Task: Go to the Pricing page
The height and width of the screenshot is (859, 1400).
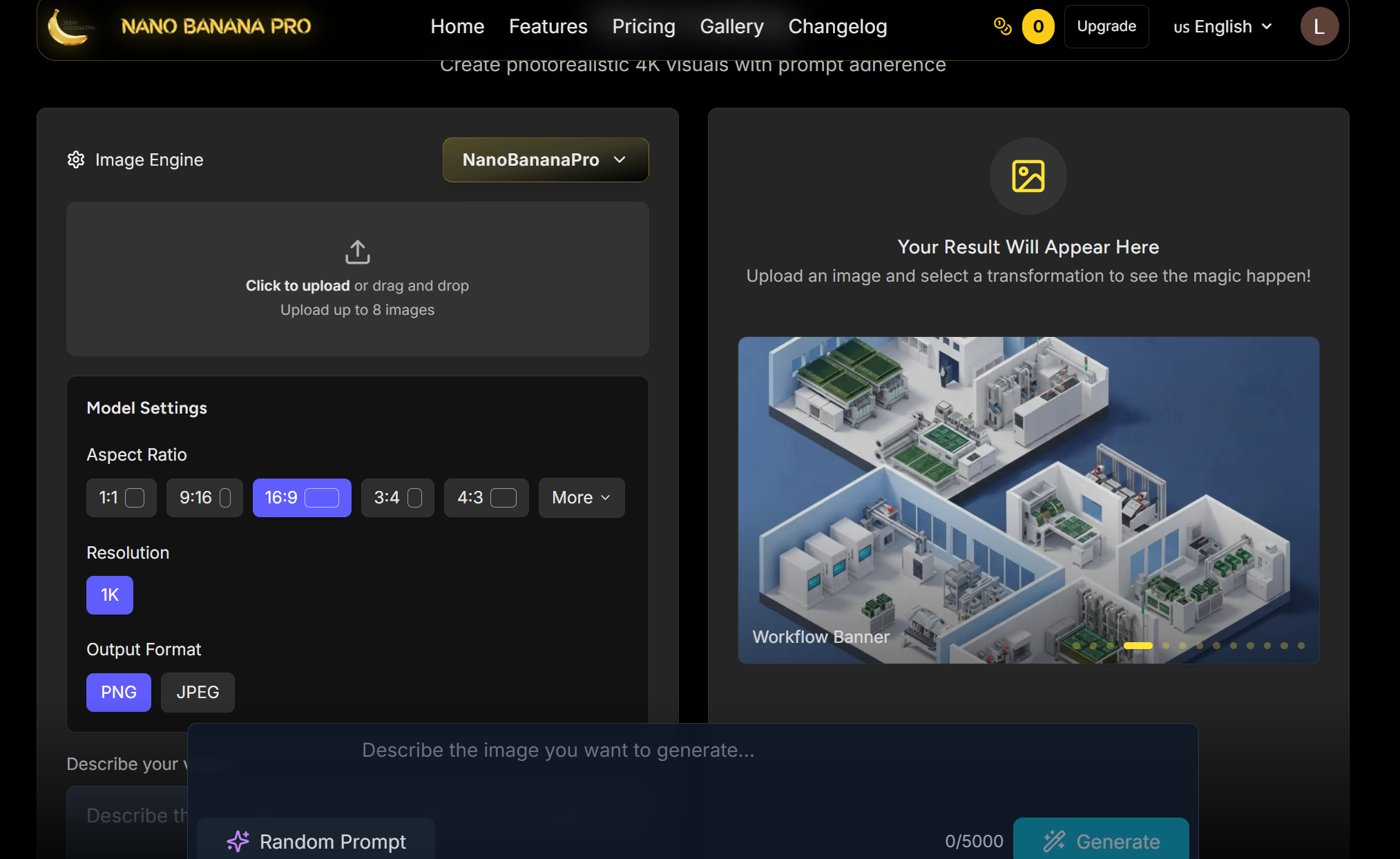Action: 643,26
